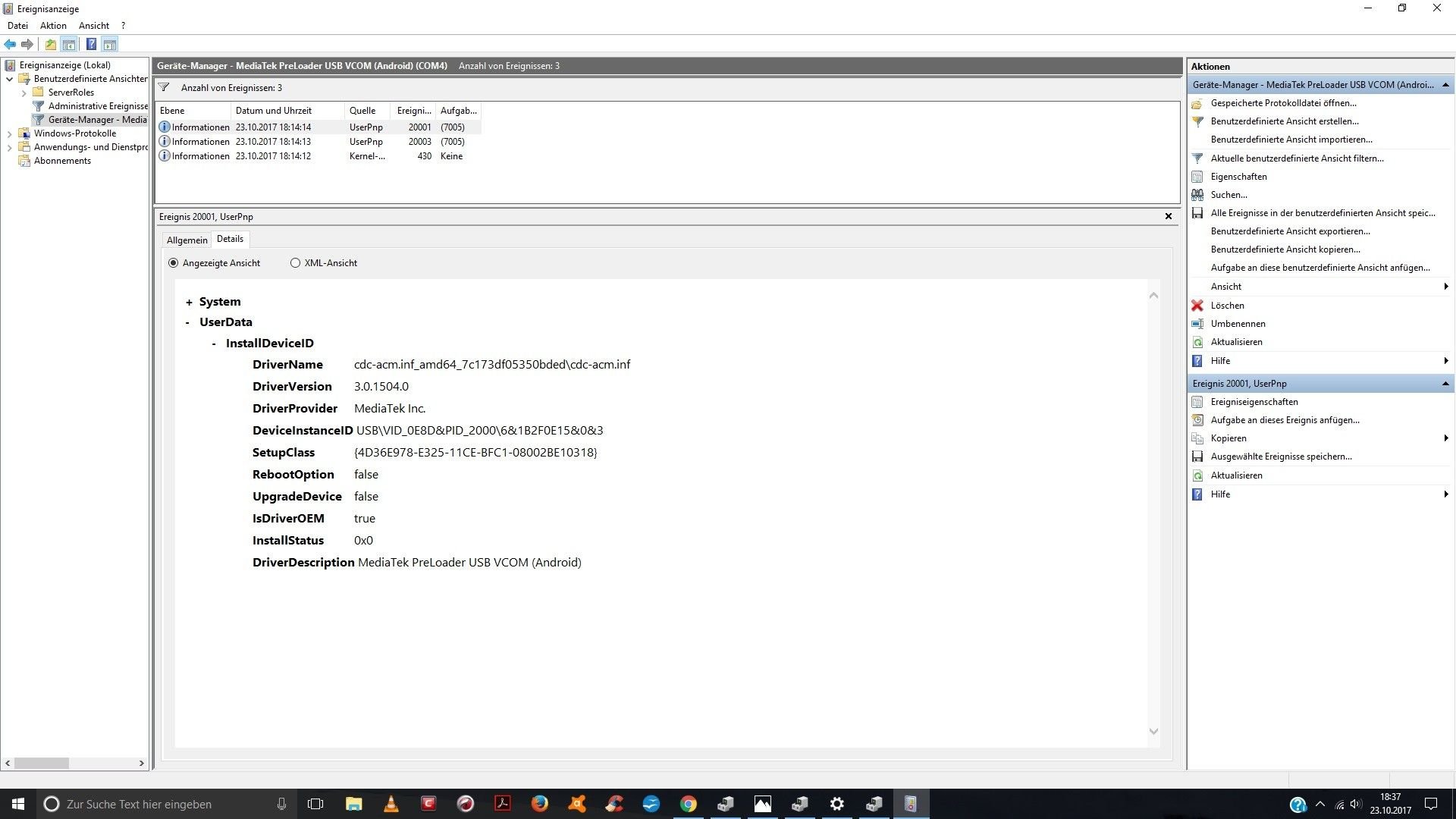1456x819 pixels.
Task: Open Firefox from the taskbar
Action: [x=539, y=804]
